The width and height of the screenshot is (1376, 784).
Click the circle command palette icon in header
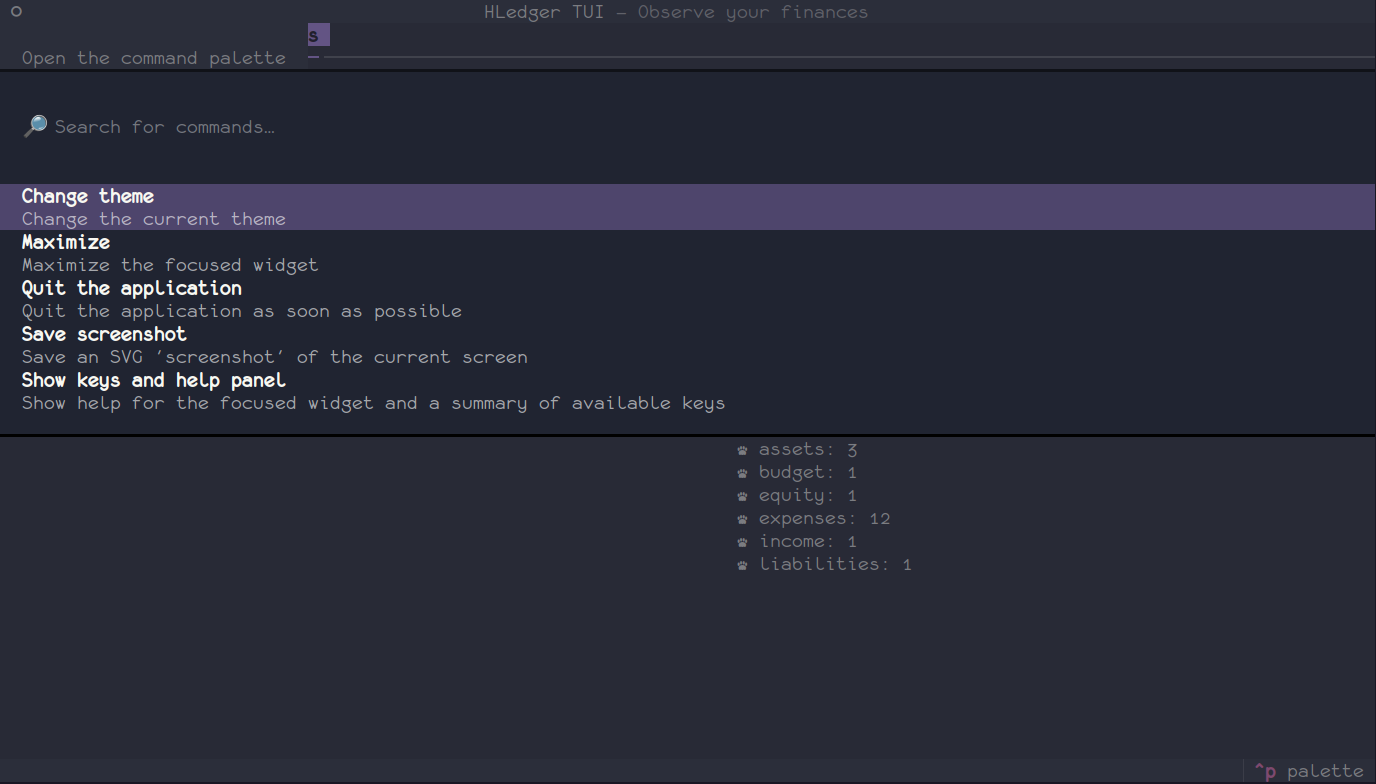16,12
